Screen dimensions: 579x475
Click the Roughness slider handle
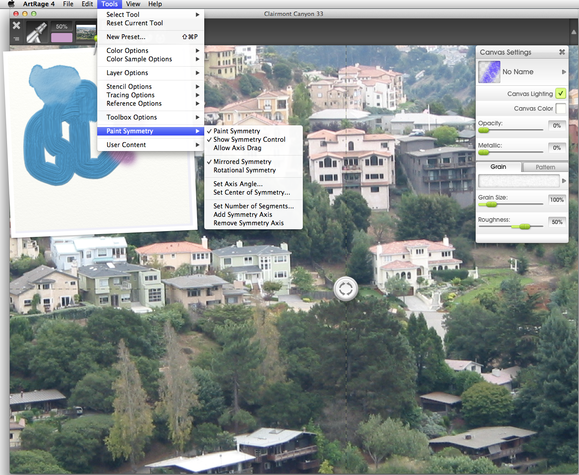coord(524,226)
